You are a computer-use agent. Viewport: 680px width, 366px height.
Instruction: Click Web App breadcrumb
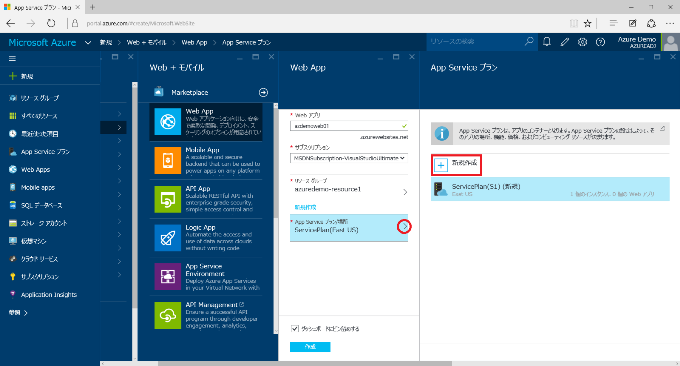point(194,42)
